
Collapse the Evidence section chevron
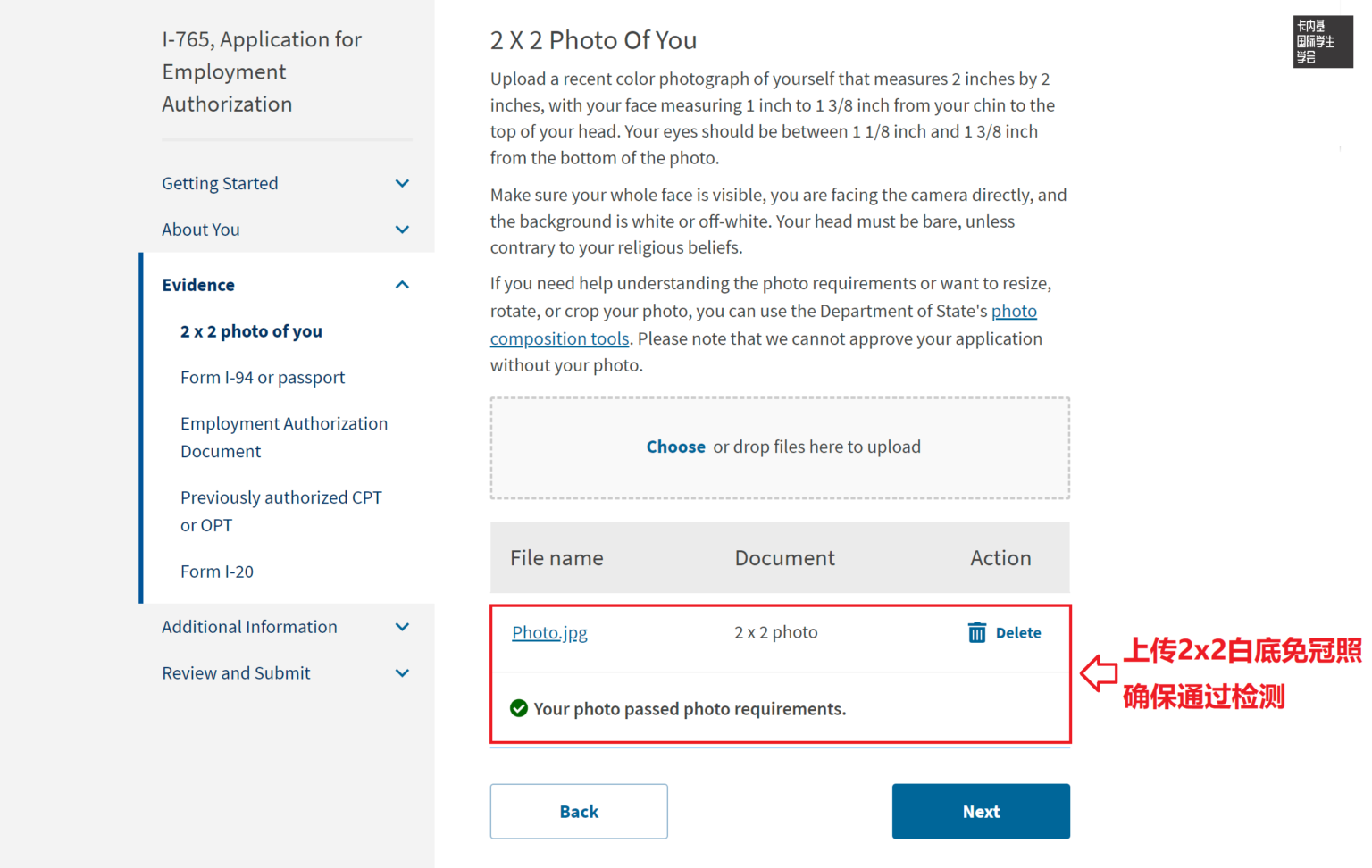(x=402, y=285)
